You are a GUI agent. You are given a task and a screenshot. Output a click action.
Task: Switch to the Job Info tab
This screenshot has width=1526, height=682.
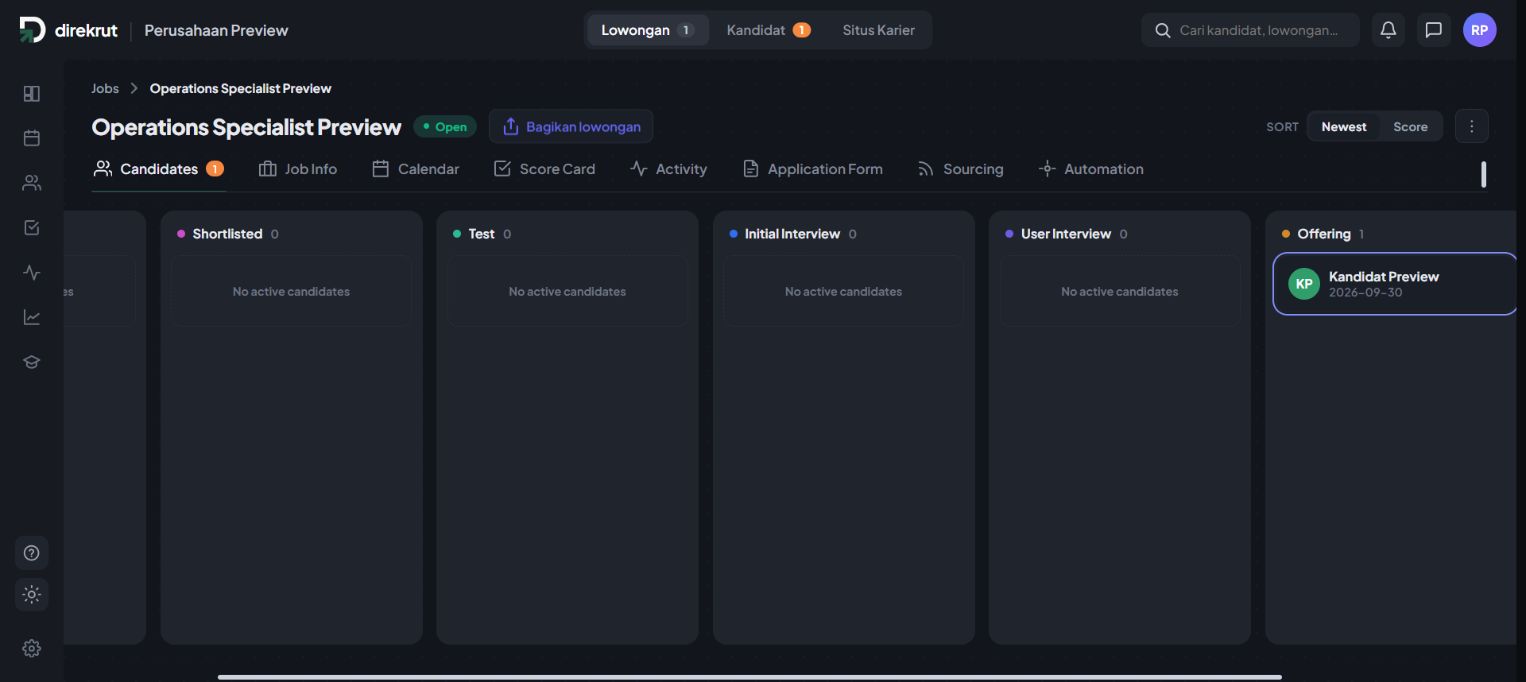(298, 169)
